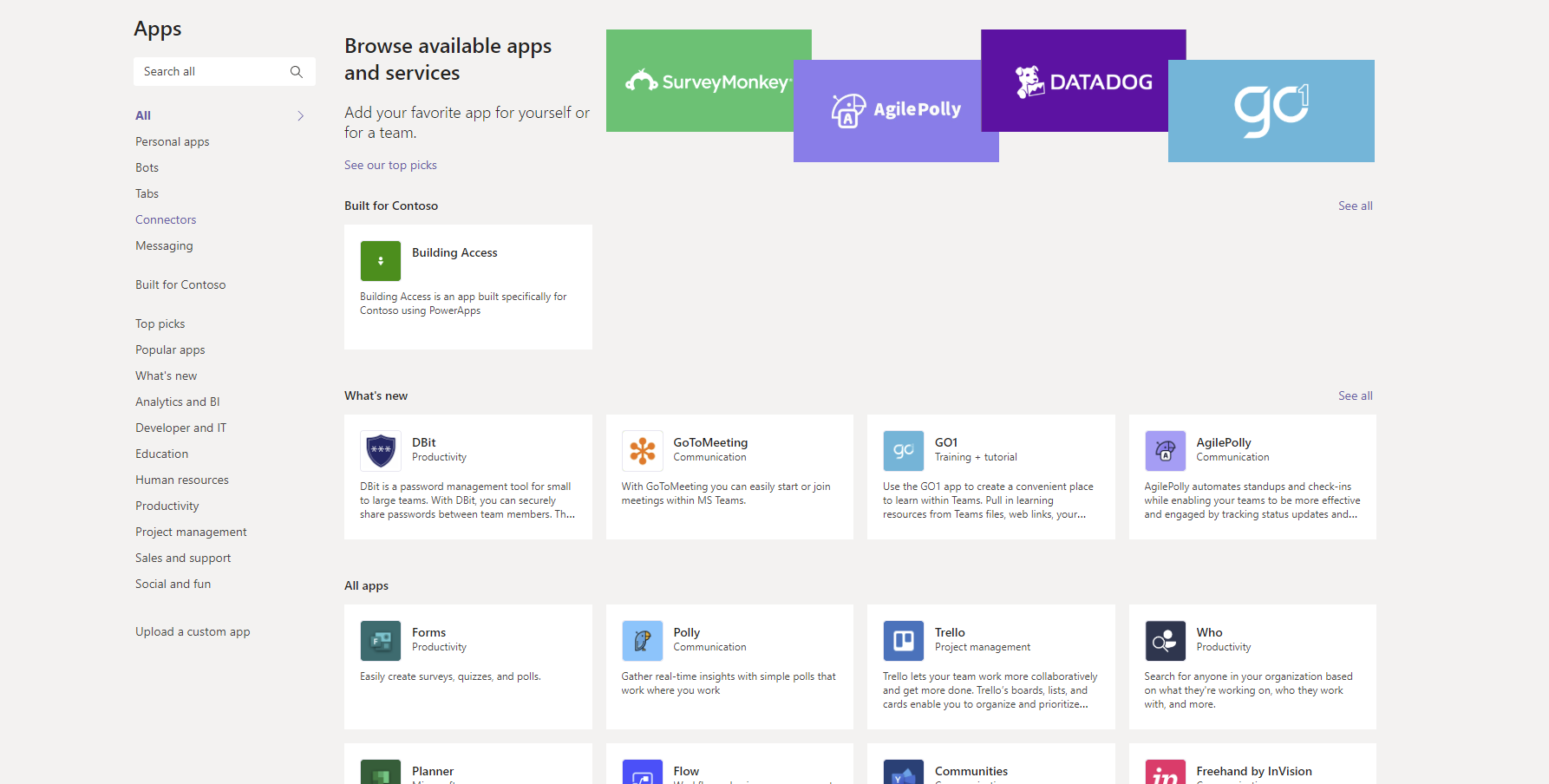Click See all for What's new
Viewport: 1549px width, 784px height.
pyautogui.click(x=1356, y=395)
